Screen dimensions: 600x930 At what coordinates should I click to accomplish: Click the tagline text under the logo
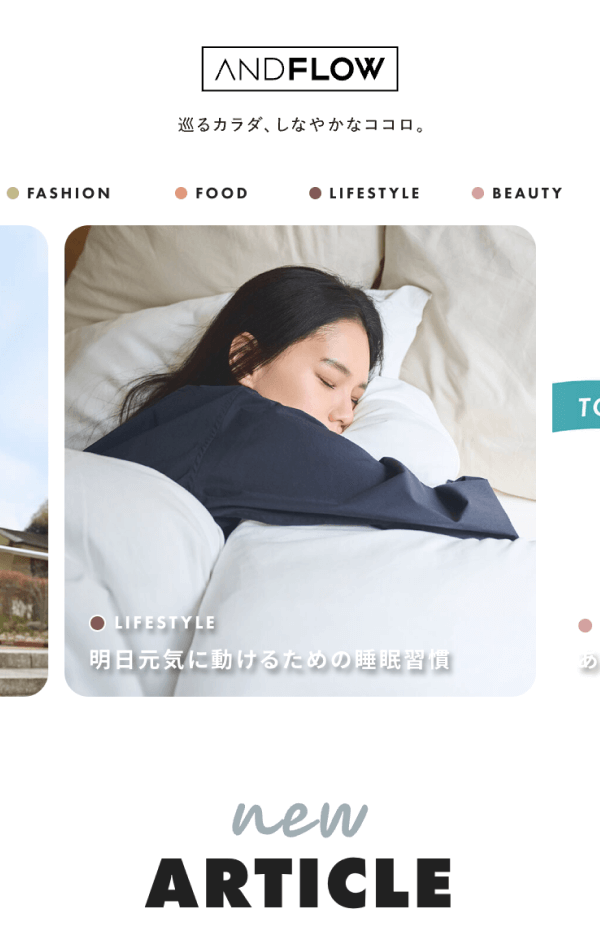pyautogui.click(x=301, y=125)
